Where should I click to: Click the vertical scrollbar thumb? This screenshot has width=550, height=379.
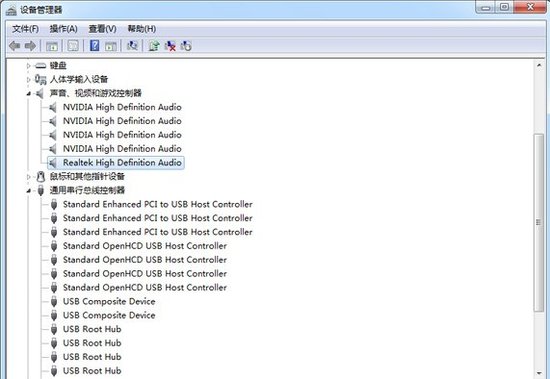tap(539, 222)
